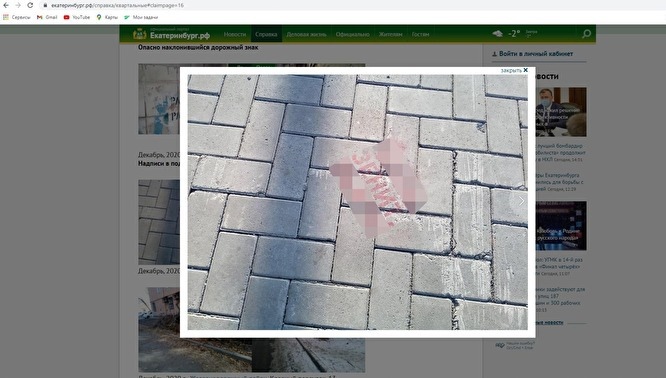Click the padlock site security icon
The image size is (666, 378).
point(45,6)
